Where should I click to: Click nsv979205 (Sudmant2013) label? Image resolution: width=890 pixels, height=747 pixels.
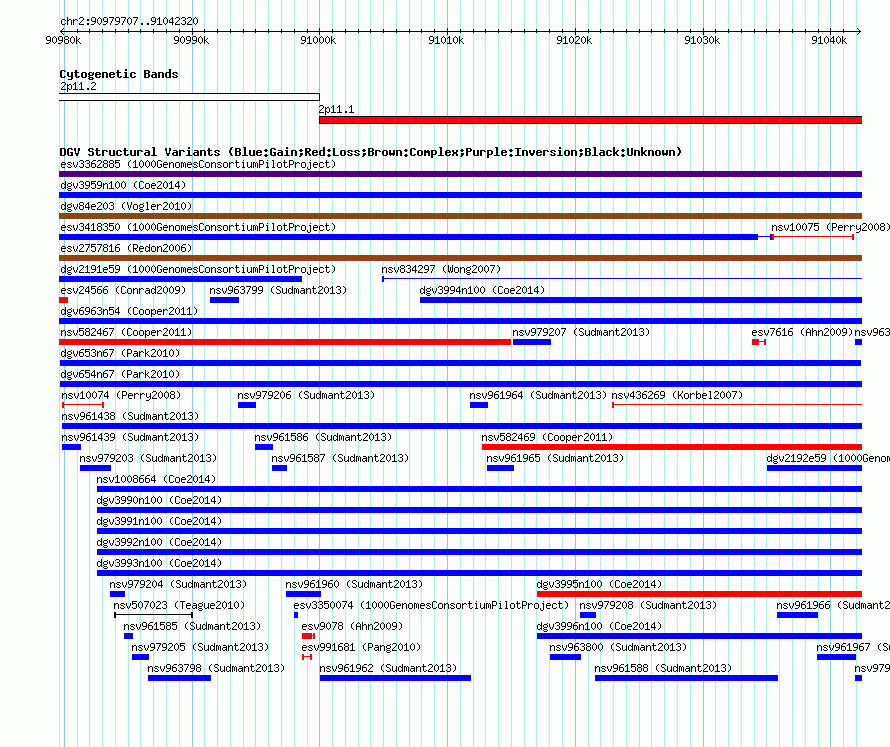(x=200, y=647)
